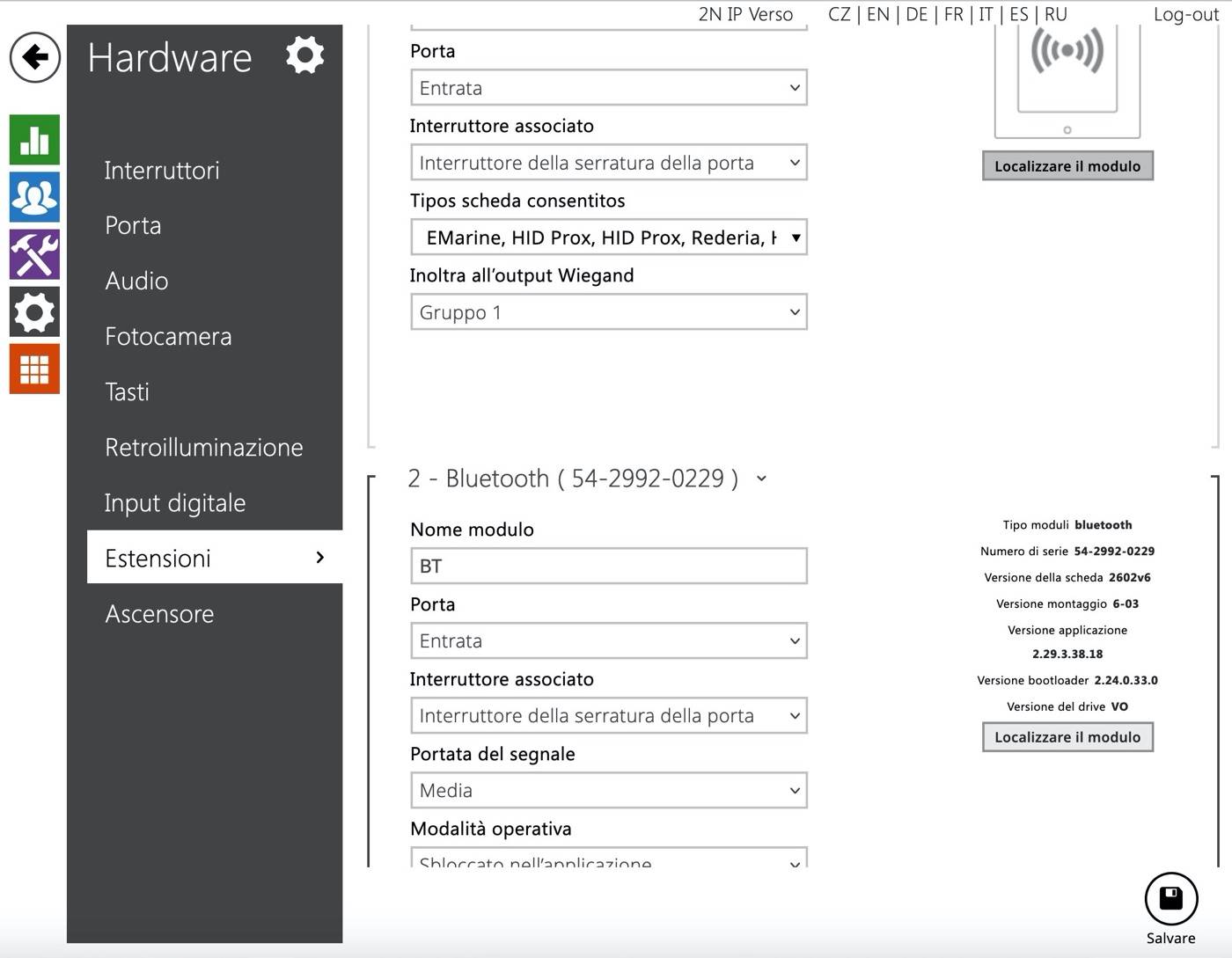This screenshot has height=958, width=1232.
Task: Open the Ascensore menu item
Action: (x=159, y=614)
